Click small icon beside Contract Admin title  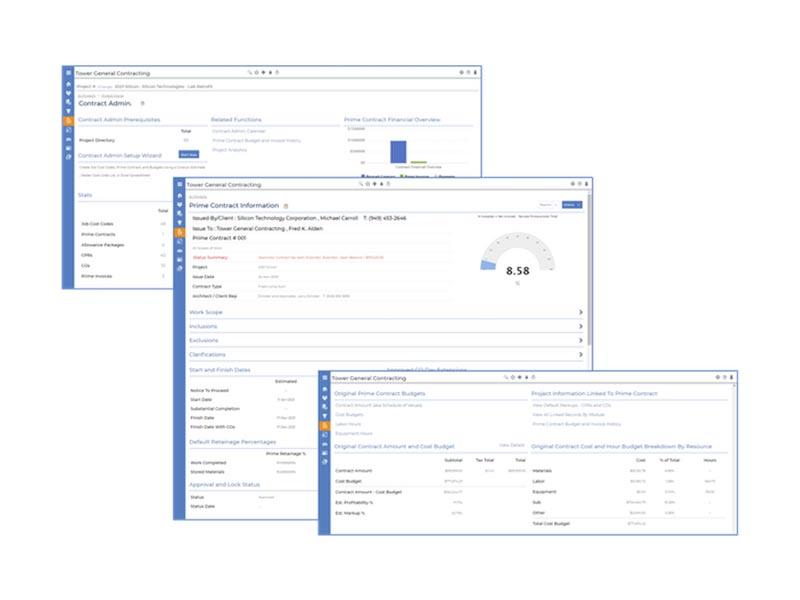[142, 103]
